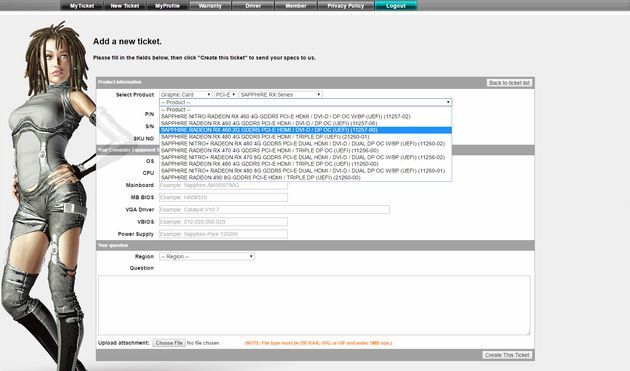Collapse the Product dropdown via its arrow
The width and height of the screenshot is (630, 371).
pyautogui.click(x=448, y=102)
